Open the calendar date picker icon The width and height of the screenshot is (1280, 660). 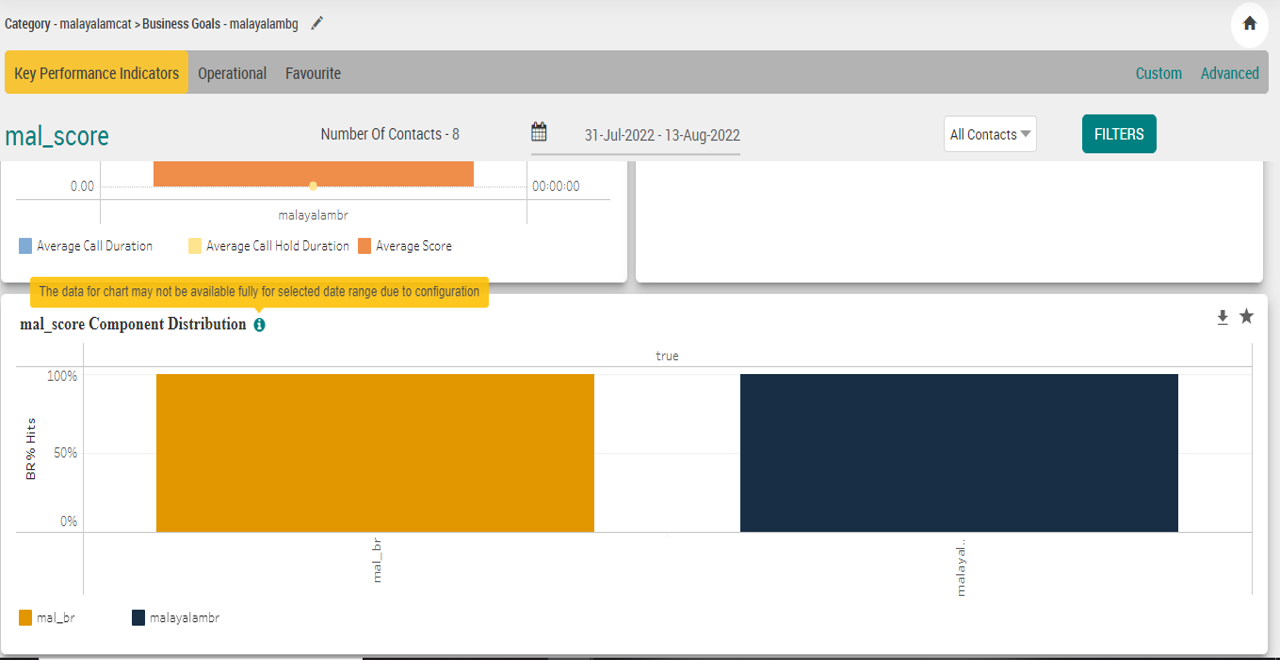click(x=539, y=132)
